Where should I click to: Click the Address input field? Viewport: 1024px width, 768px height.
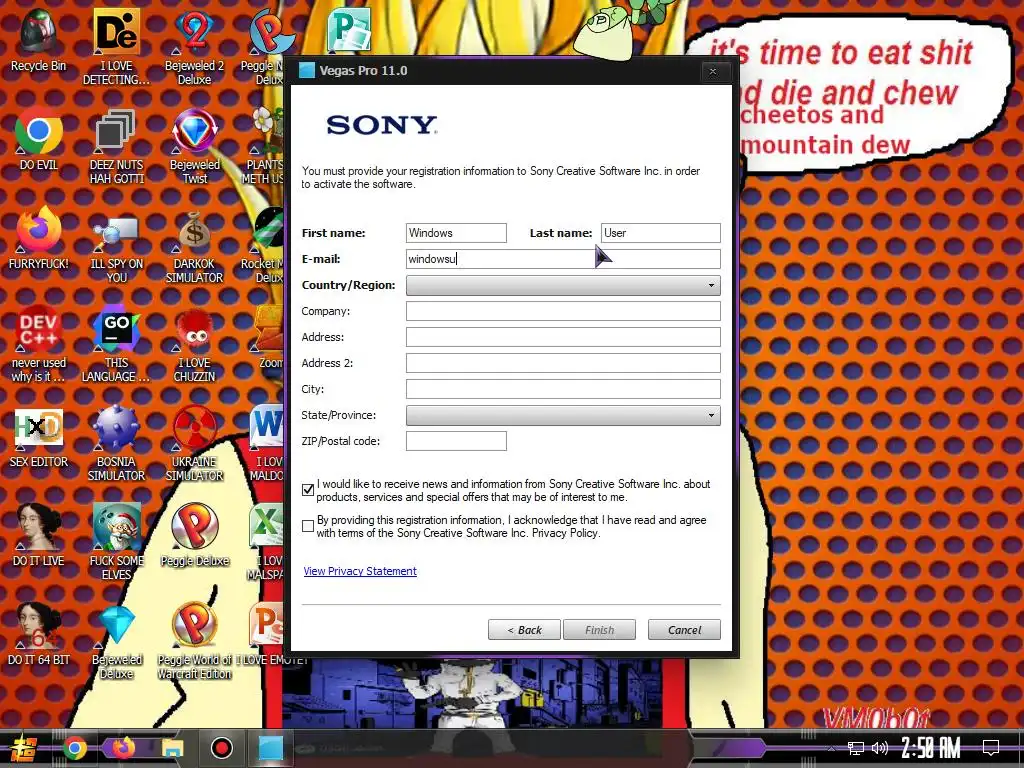click(563, 337)
